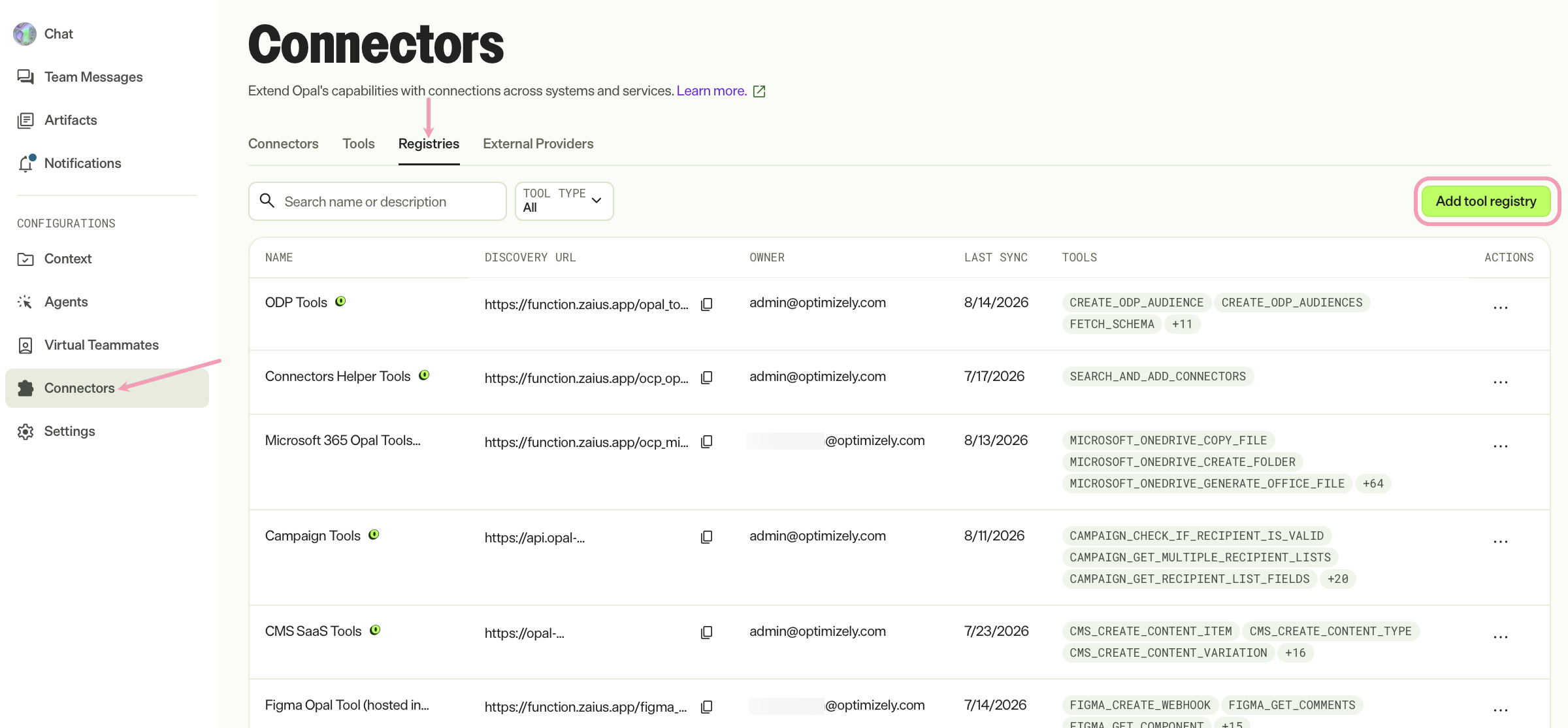This screenshot has width=1568, height=728.
Task: Click the Context folder icon
Action: [25, 259]
